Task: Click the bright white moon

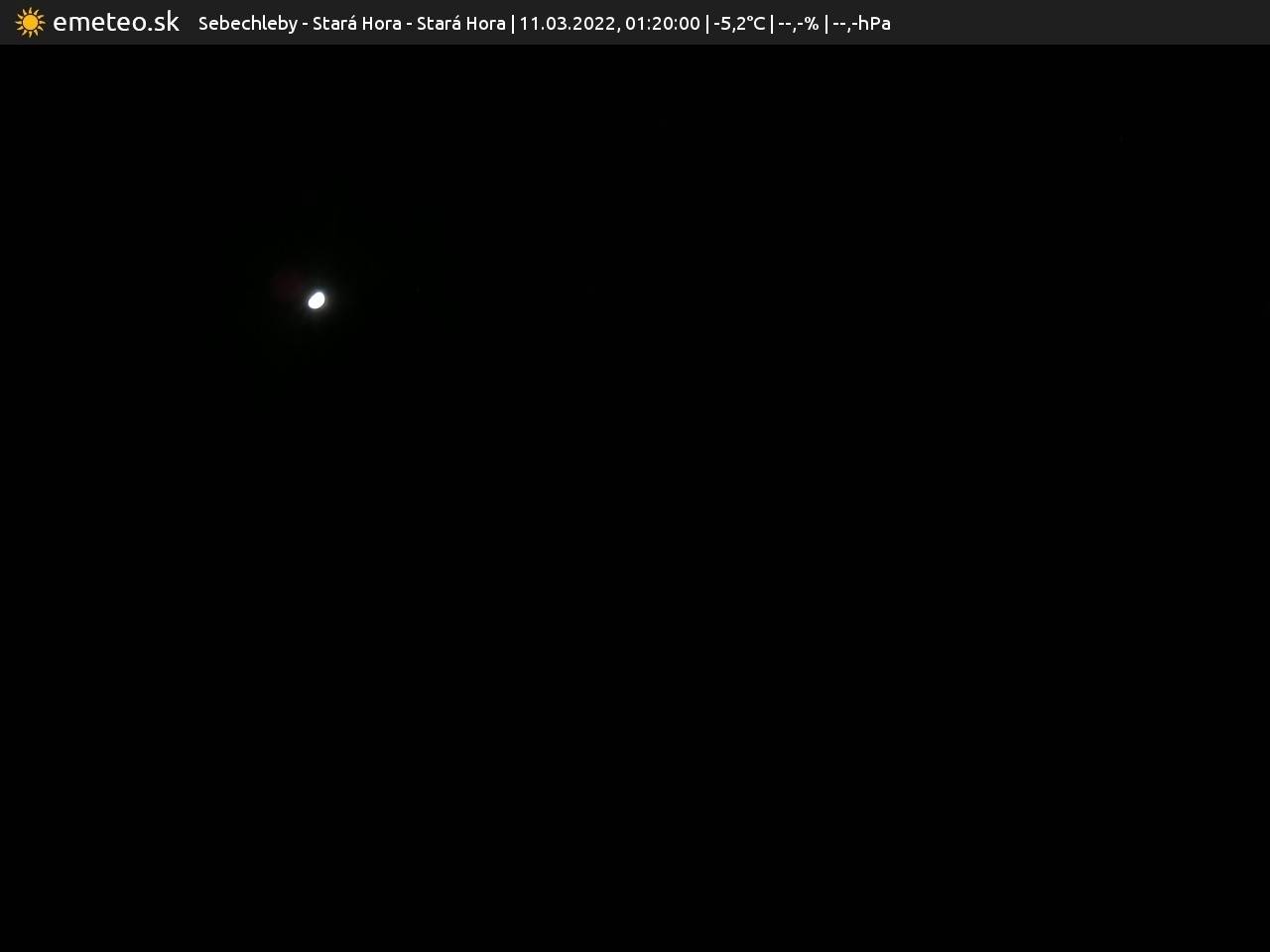Action: click(317, 299)
